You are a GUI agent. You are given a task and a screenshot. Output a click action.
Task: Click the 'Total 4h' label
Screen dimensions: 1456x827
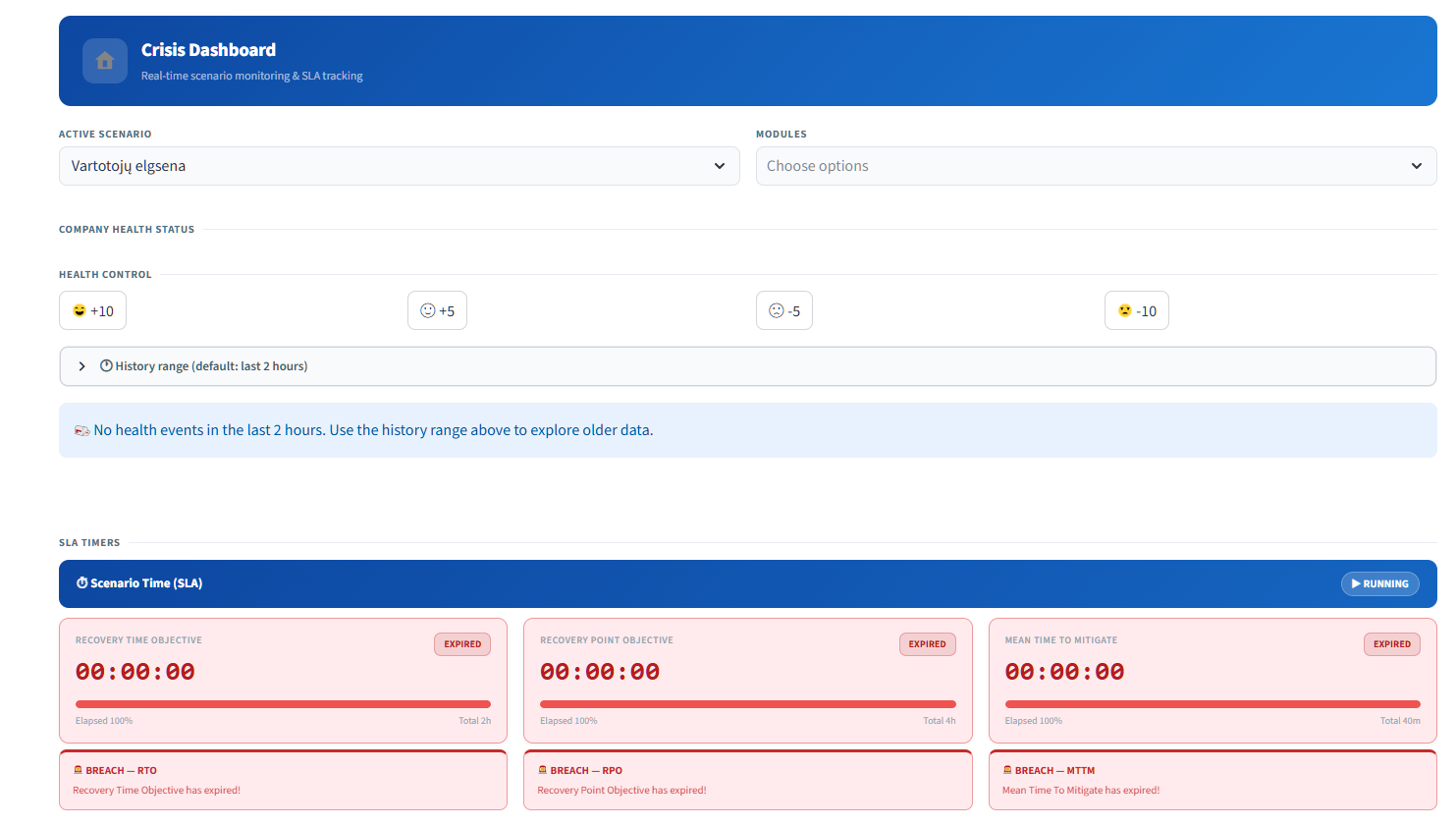point(940,721)
